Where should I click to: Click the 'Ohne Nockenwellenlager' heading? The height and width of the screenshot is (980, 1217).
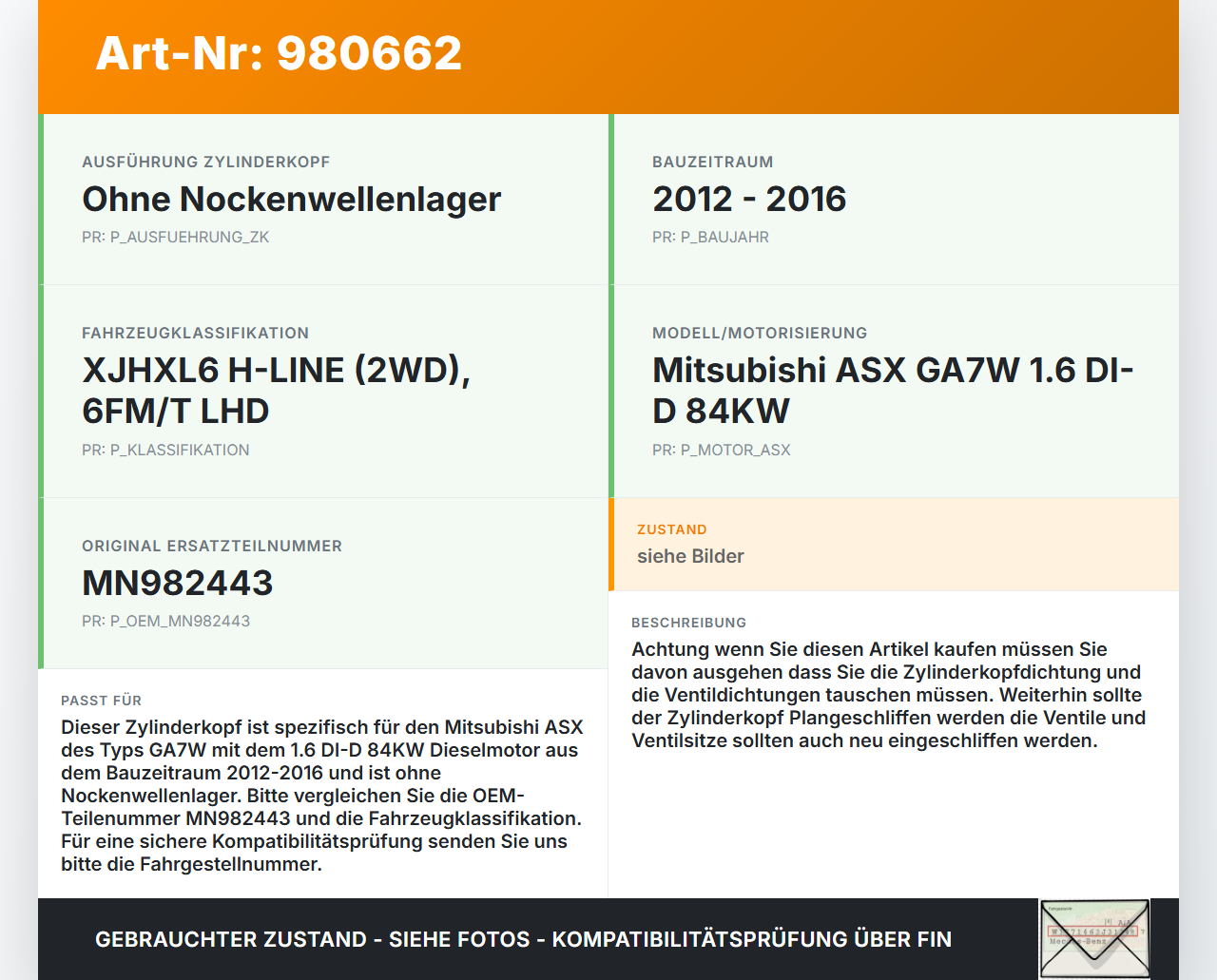[x=291, y=200]
